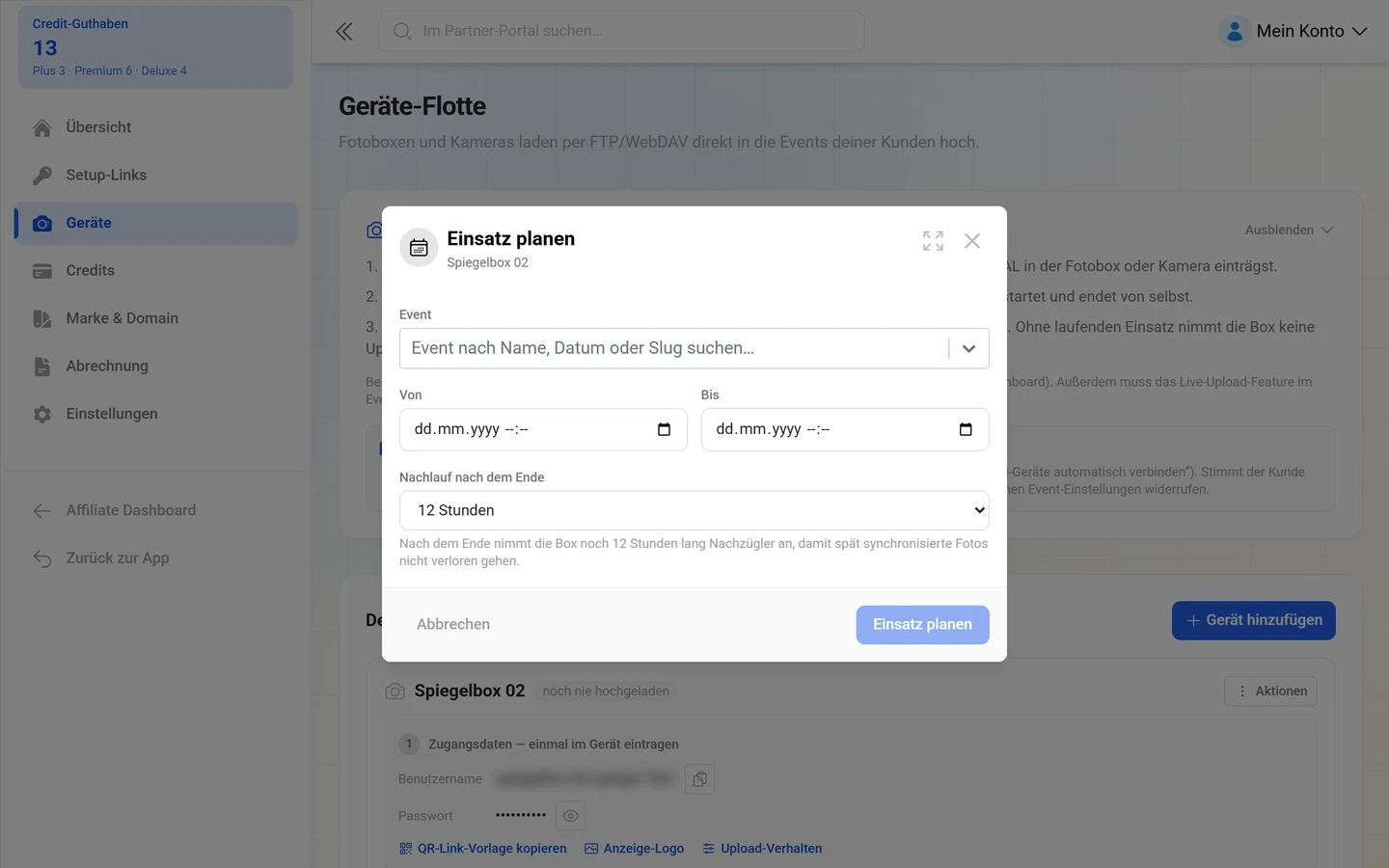The height and width of the screenshot is (868, 1389).
Task: Copy the Benutzername to clipboard
Action: (x=699, y=779)
